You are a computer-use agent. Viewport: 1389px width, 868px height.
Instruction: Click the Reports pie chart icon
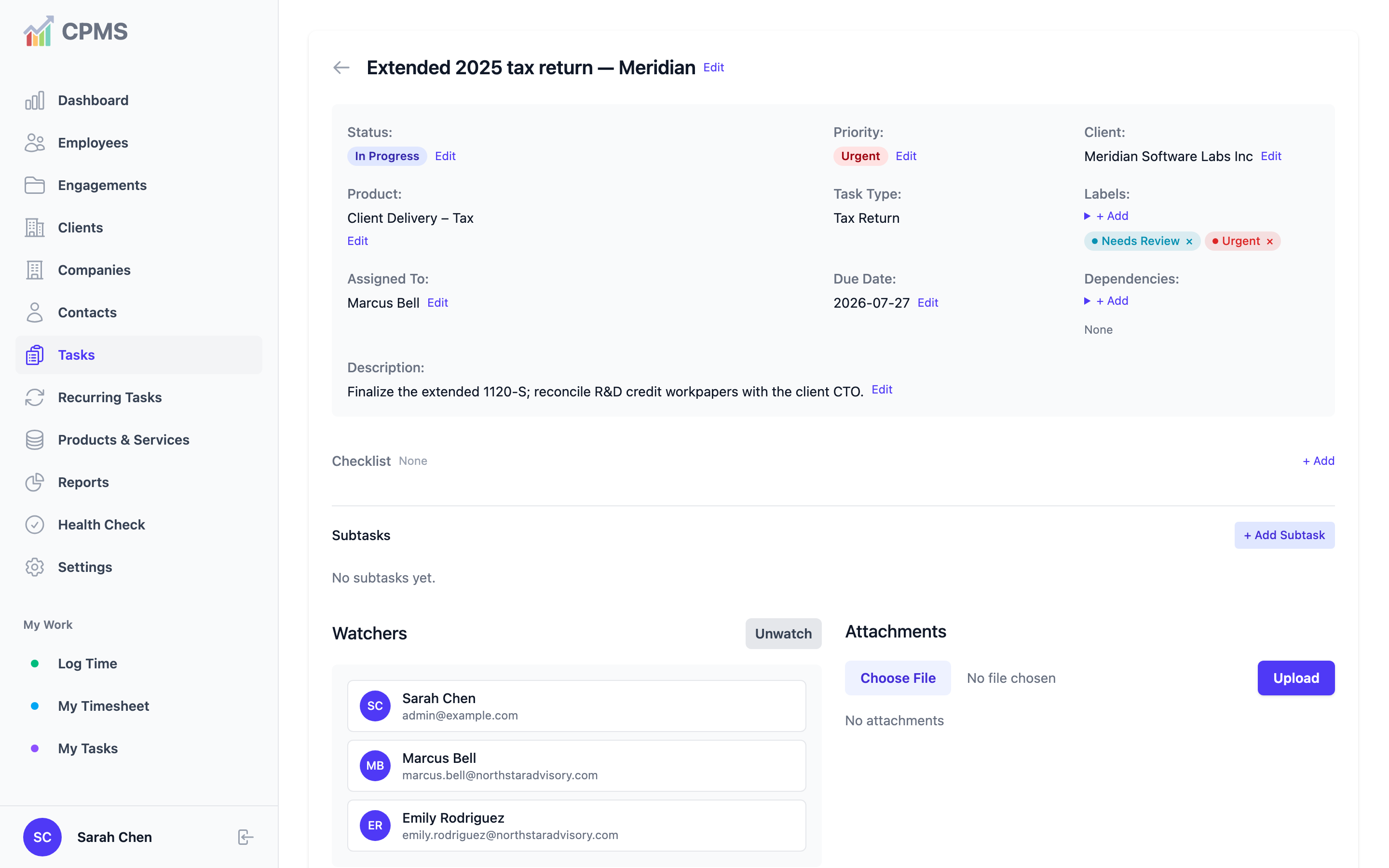34,482
